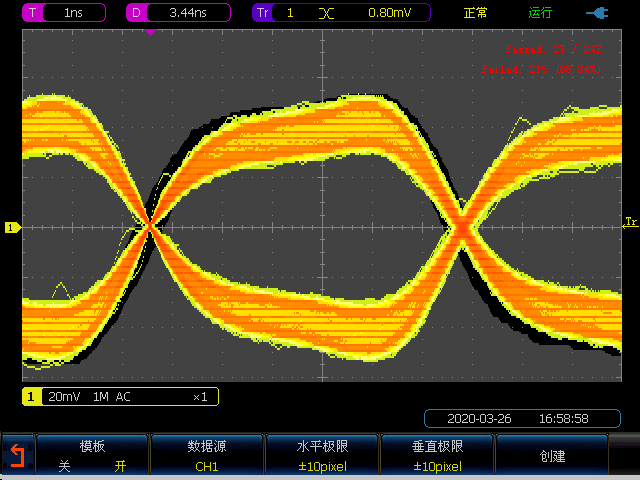Viewport: 640px width, 480px height.
Task: Select the 0.80mV trigger level readout
Action: pyautogui.click(x=387, y=13)
